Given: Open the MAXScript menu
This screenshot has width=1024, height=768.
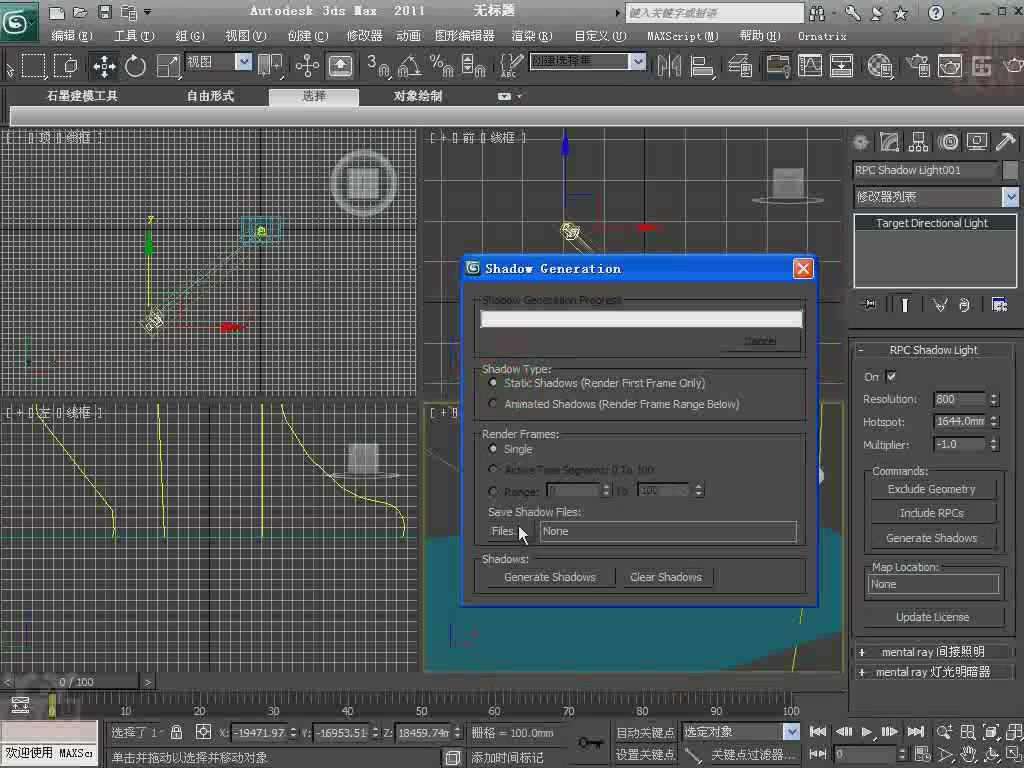Looking at the screenshot, I should tap(682, 36).
